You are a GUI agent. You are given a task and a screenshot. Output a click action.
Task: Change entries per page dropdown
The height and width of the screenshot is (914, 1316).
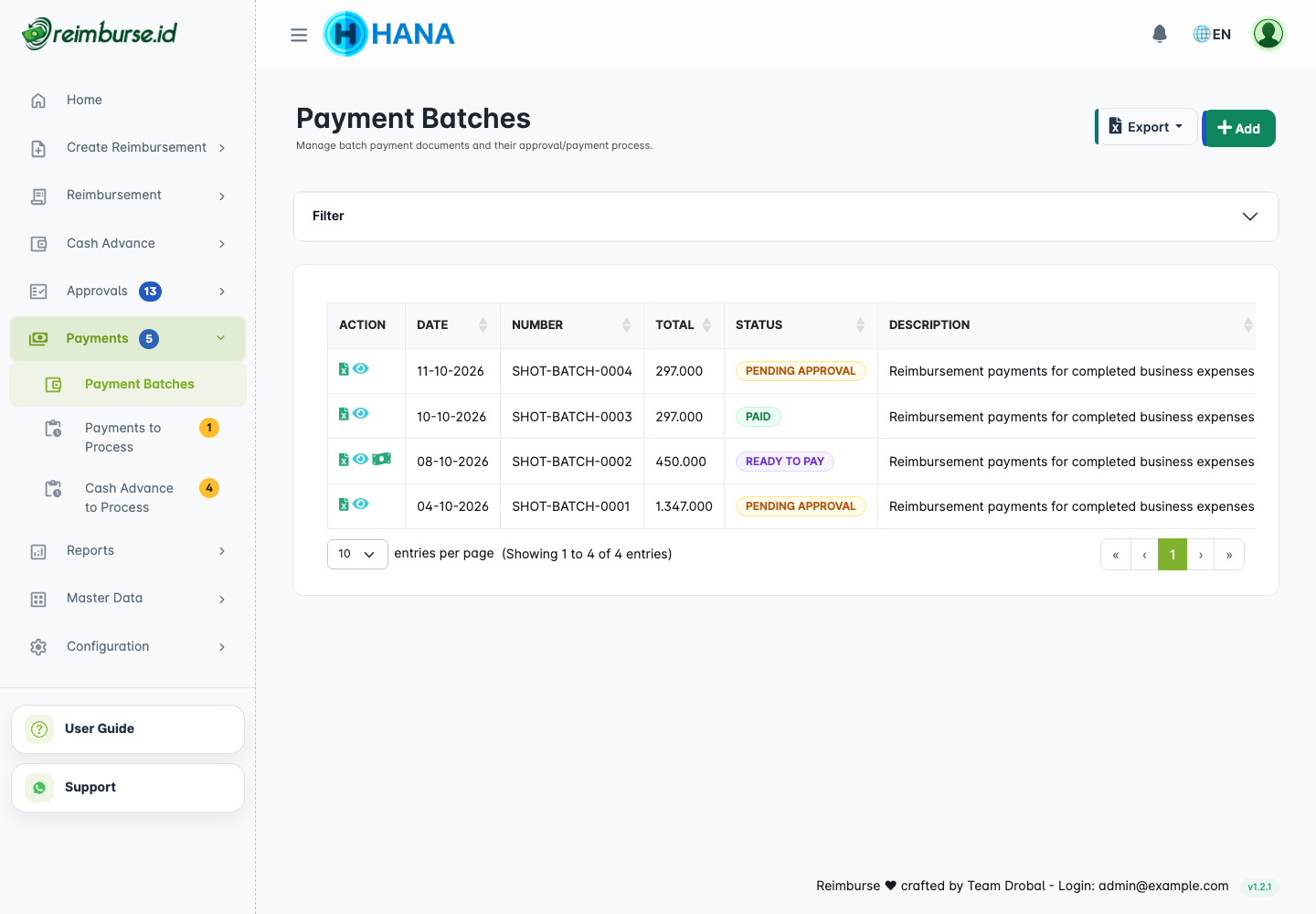point(357,554)
